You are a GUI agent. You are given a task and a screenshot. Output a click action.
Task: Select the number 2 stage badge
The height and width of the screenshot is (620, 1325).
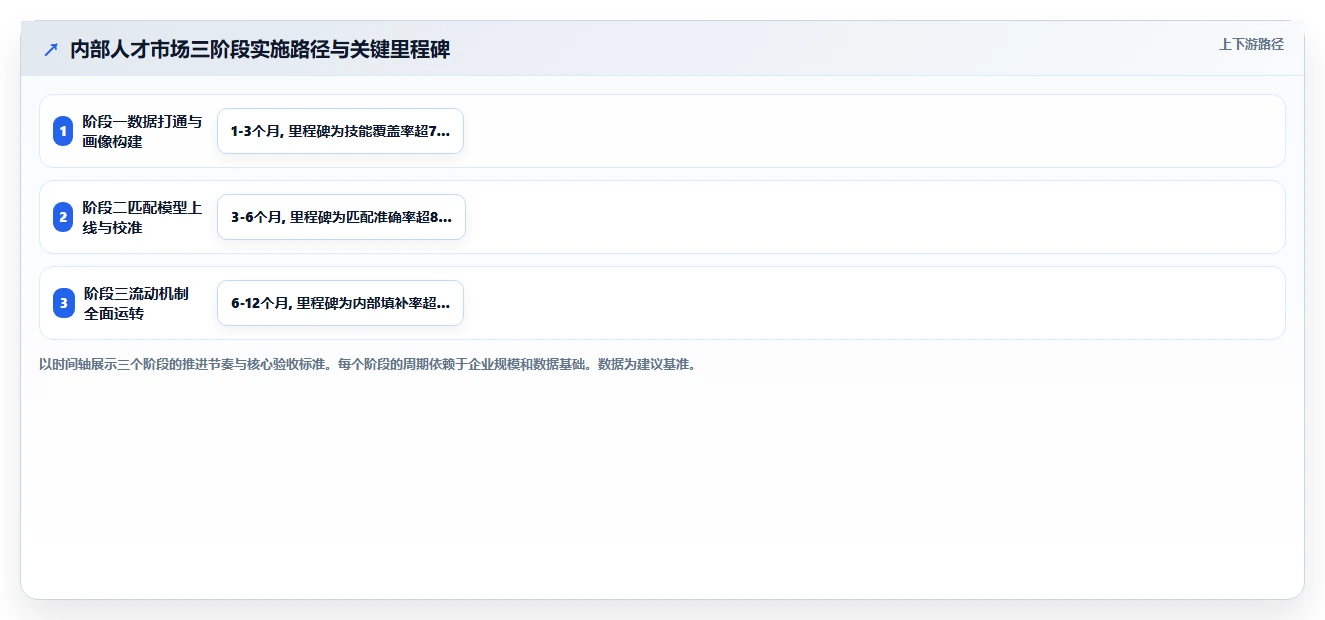pos(63,217)
